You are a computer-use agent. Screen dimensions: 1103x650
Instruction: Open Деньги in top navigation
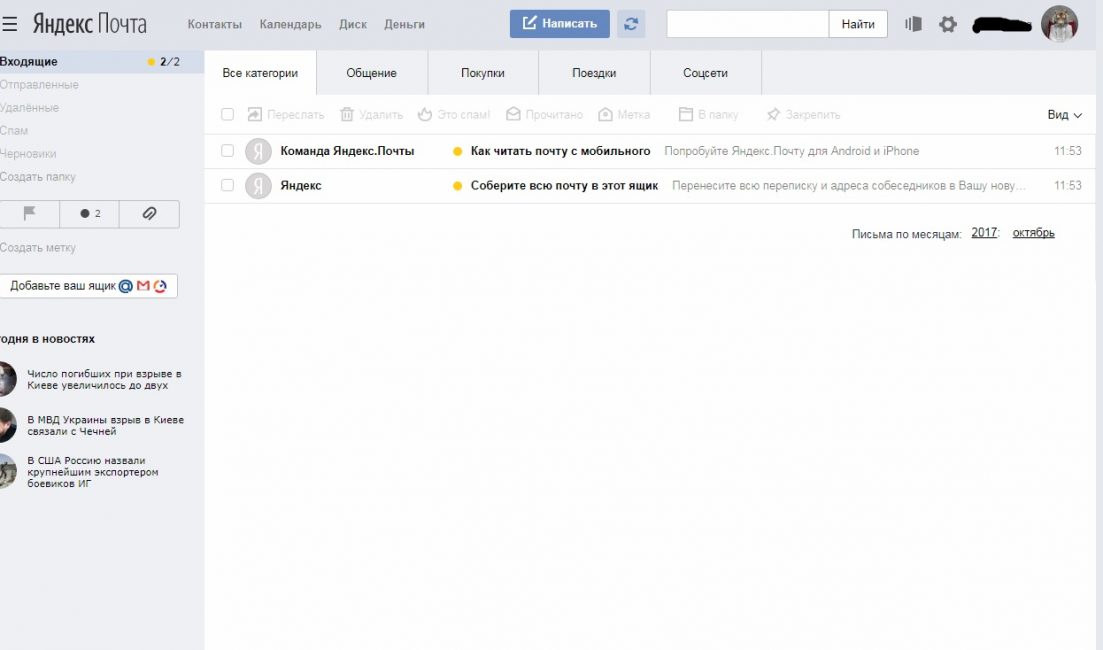[x=404, y=24]
